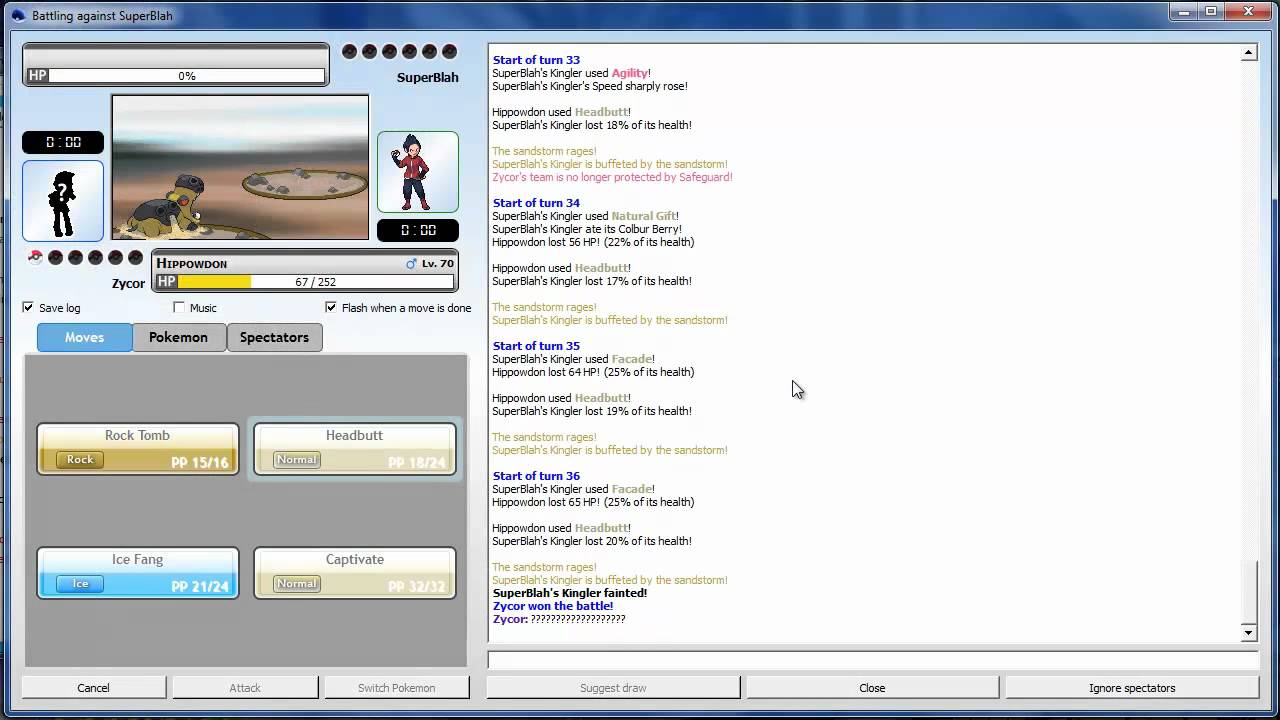This screenshot has height=720, width=1280.
Task: Click the chat message input field
Action: [872, 659]
